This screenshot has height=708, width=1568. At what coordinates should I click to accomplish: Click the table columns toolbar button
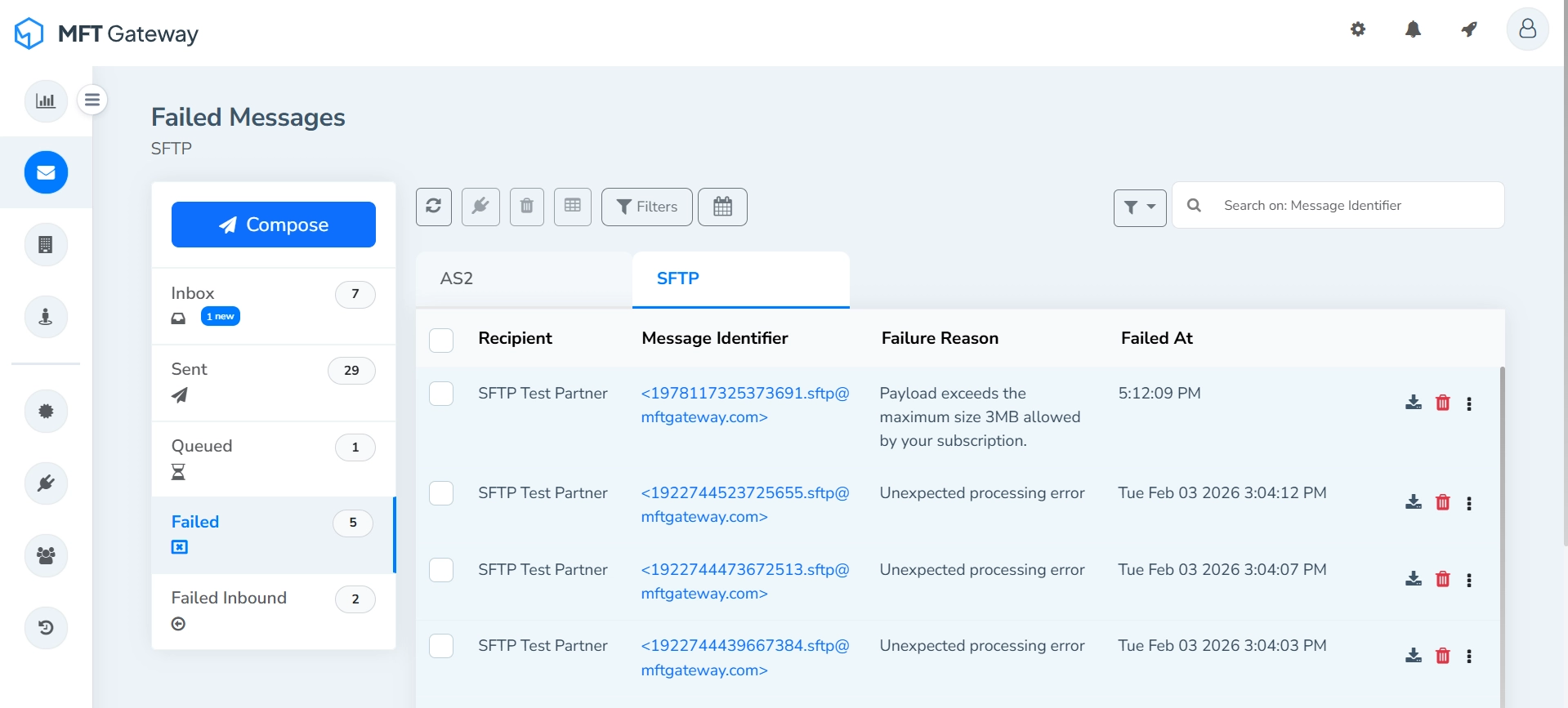[573, 207]
